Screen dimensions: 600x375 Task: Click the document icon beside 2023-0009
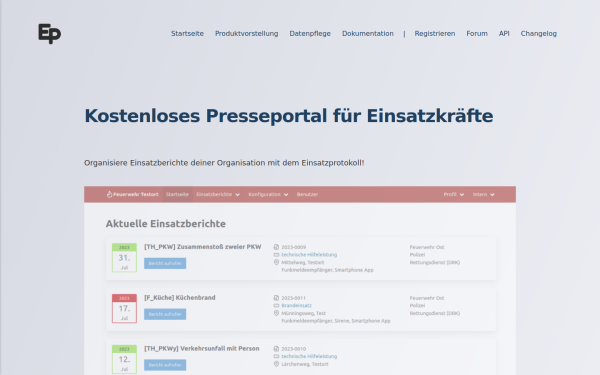(276, 247)
